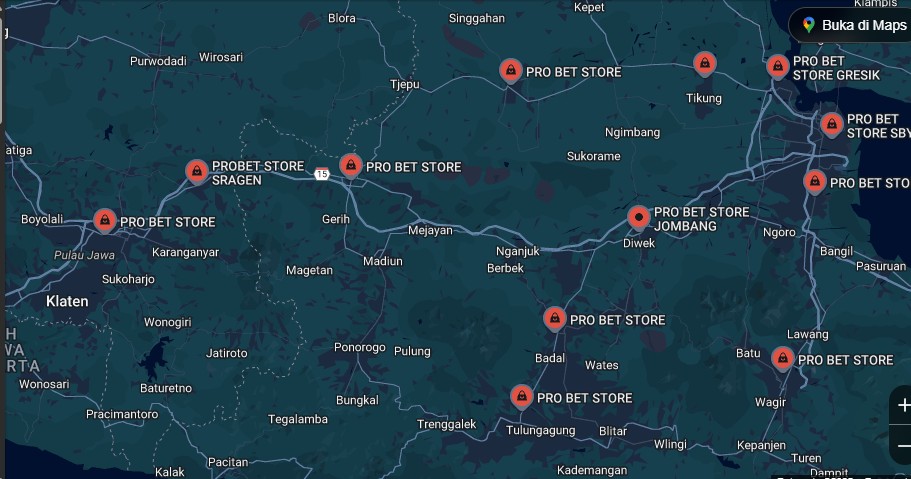Click the store marker northeast of Tjepu

point(511,70)
